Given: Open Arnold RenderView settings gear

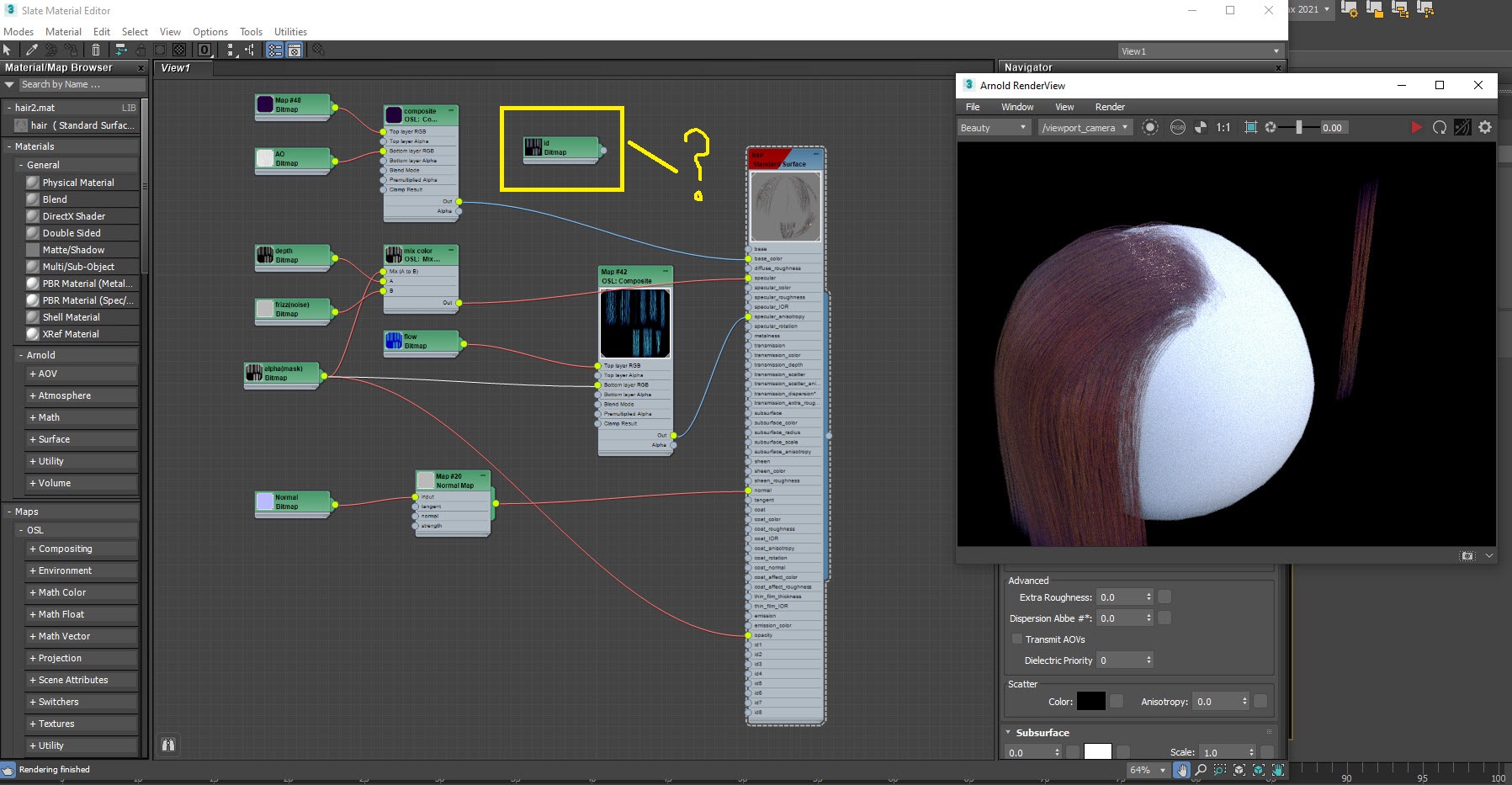Looking at the screenshot, I should 1485,128.
